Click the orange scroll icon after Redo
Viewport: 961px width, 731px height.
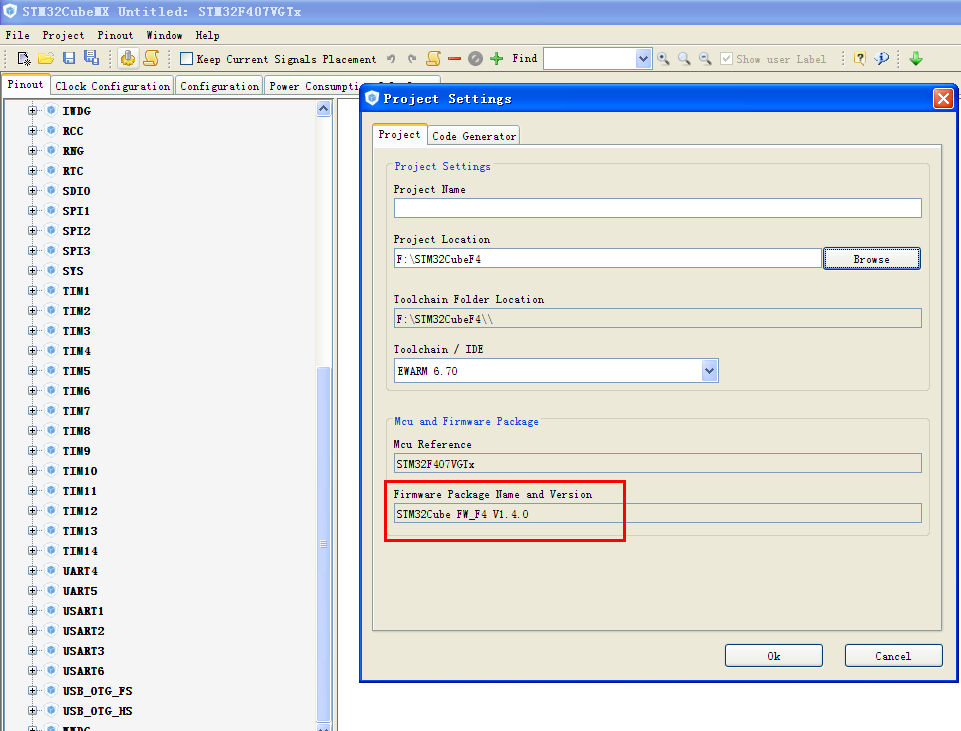point(433,58)
